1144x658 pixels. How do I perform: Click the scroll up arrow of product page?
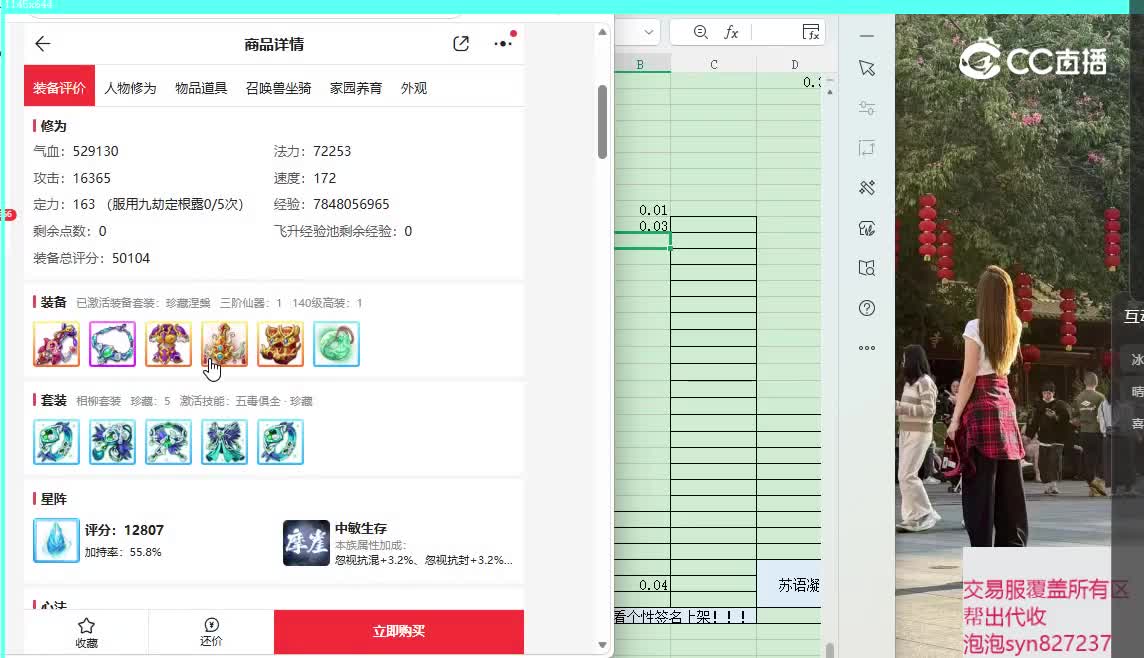click(603, 32)
